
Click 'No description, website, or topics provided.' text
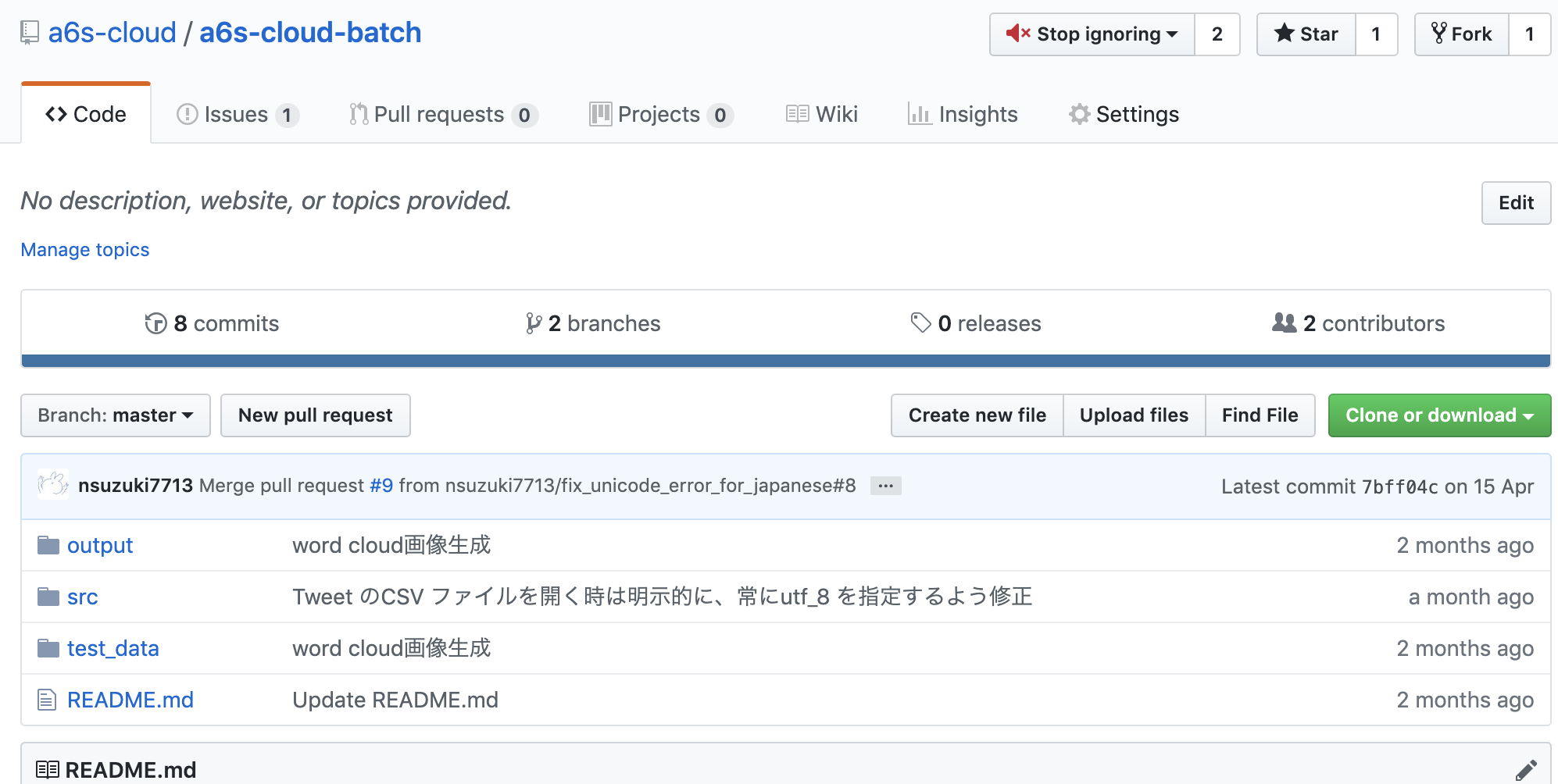click(x=266, y=201)
